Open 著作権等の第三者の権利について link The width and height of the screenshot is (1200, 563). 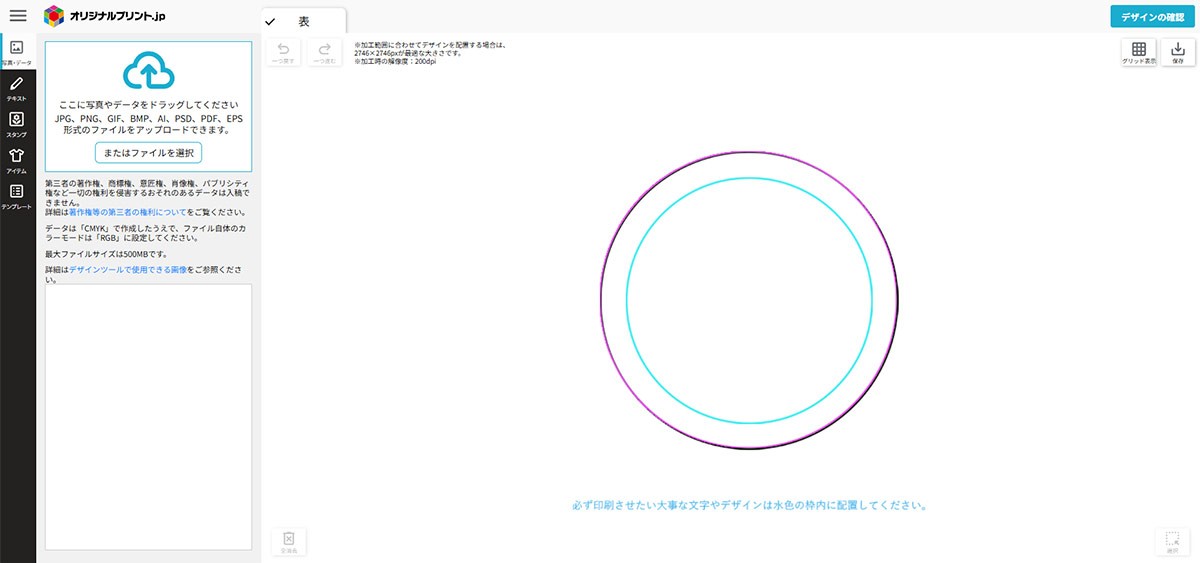[127, 212]
